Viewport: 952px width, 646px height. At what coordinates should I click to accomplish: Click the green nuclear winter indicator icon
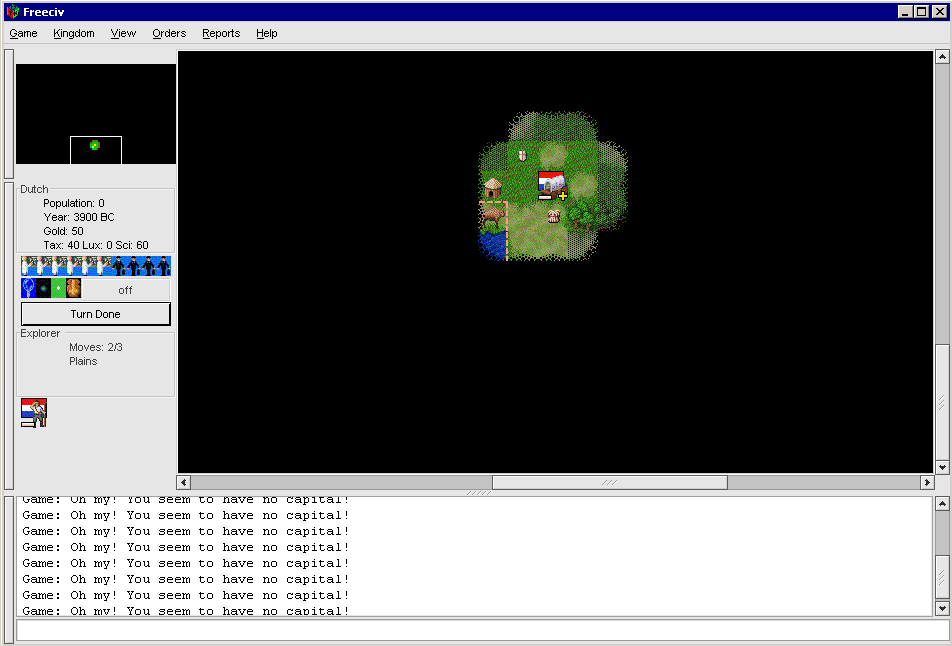click(58, 288)
